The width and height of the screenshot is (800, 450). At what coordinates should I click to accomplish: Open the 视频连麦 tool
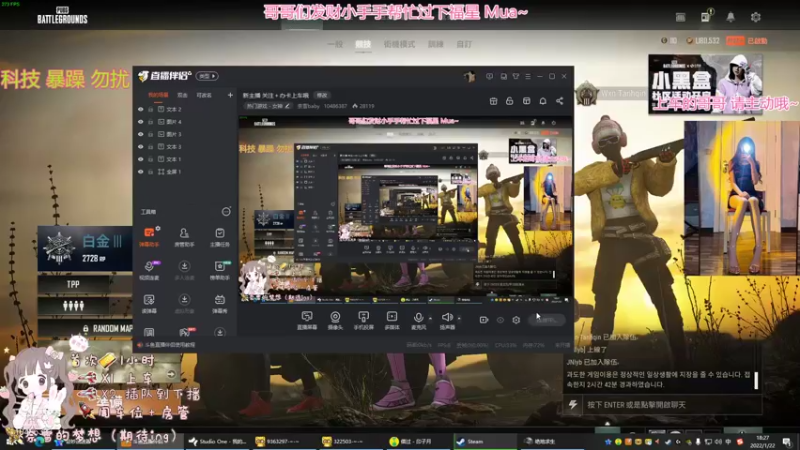149,270
